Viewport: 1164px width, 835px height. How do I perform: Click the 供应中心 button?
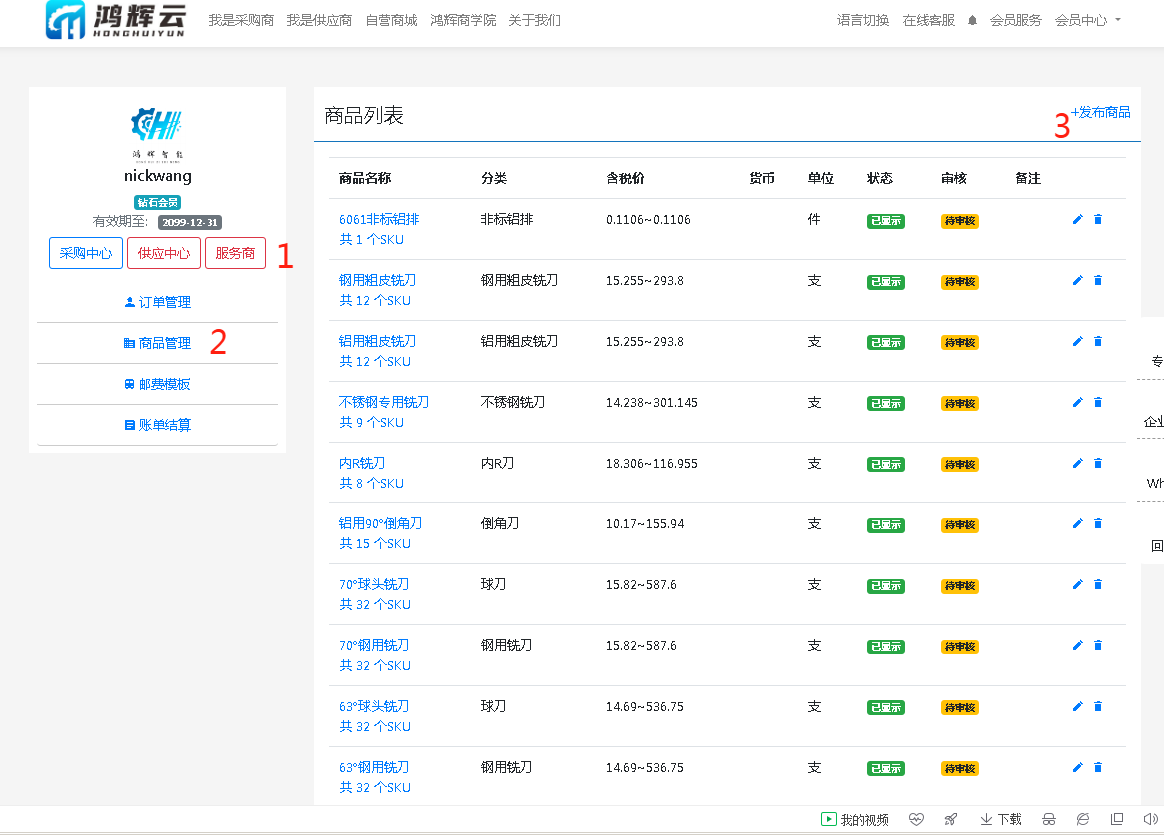tap(164, 253)
